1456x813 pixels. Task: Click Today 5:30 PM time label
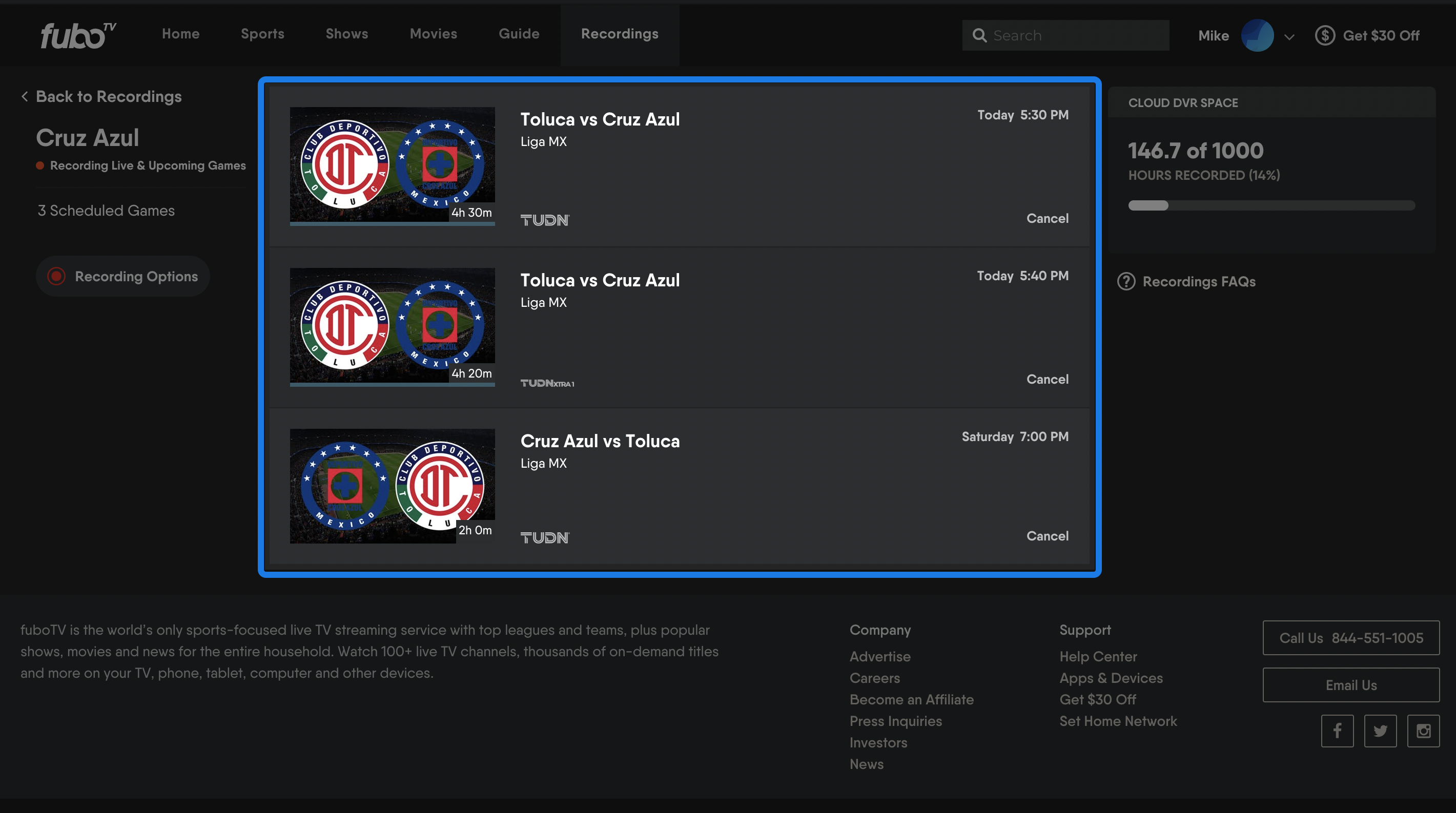click(1023, 115)
